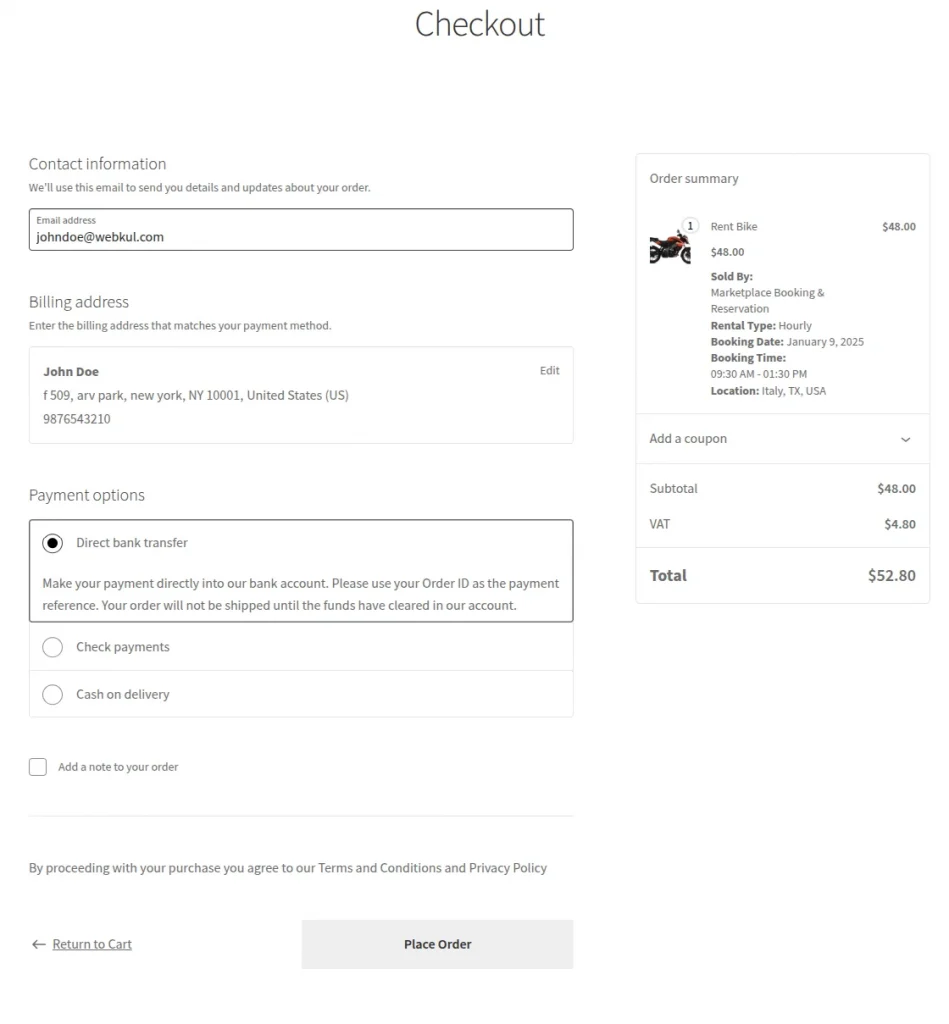Open the Add a coupon panel
Viewport: 949px width, 1024px height.
click(689, 439)
